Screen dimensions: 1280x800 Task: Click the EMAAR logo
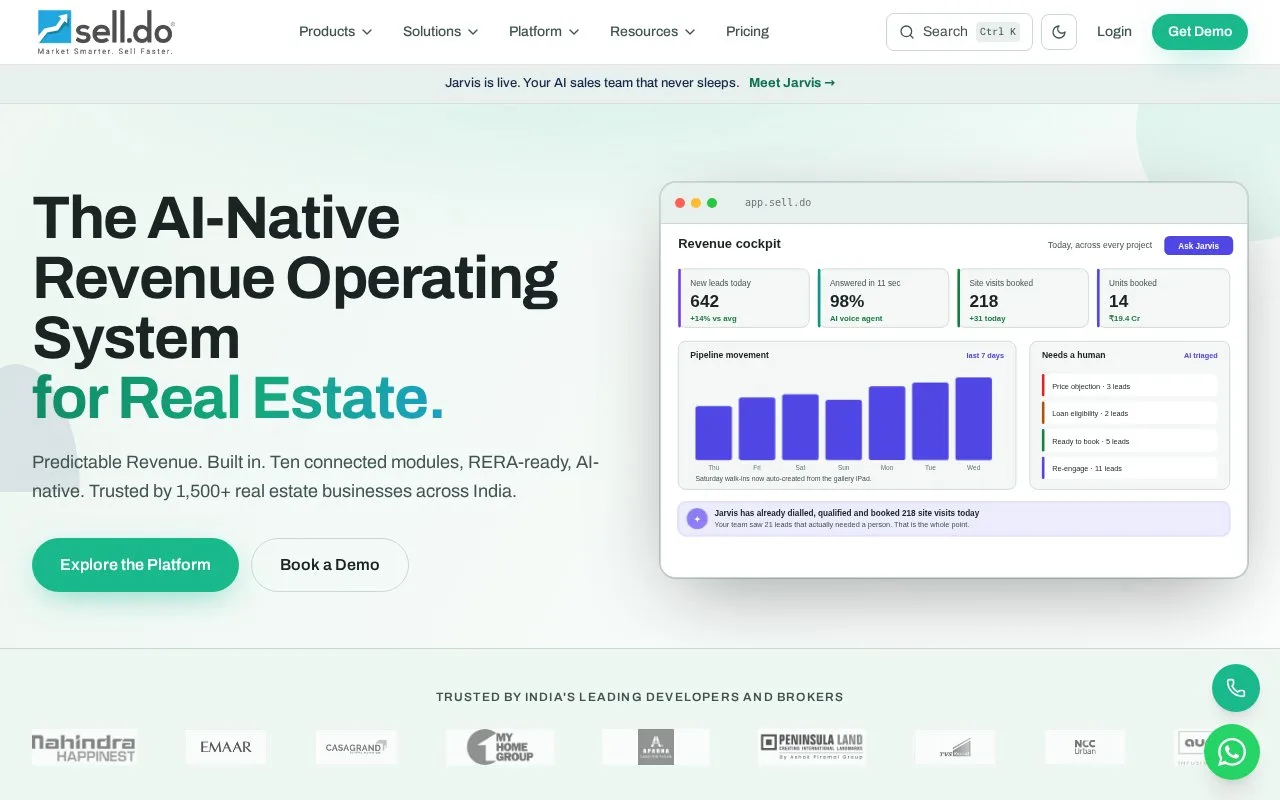(226, 747)
